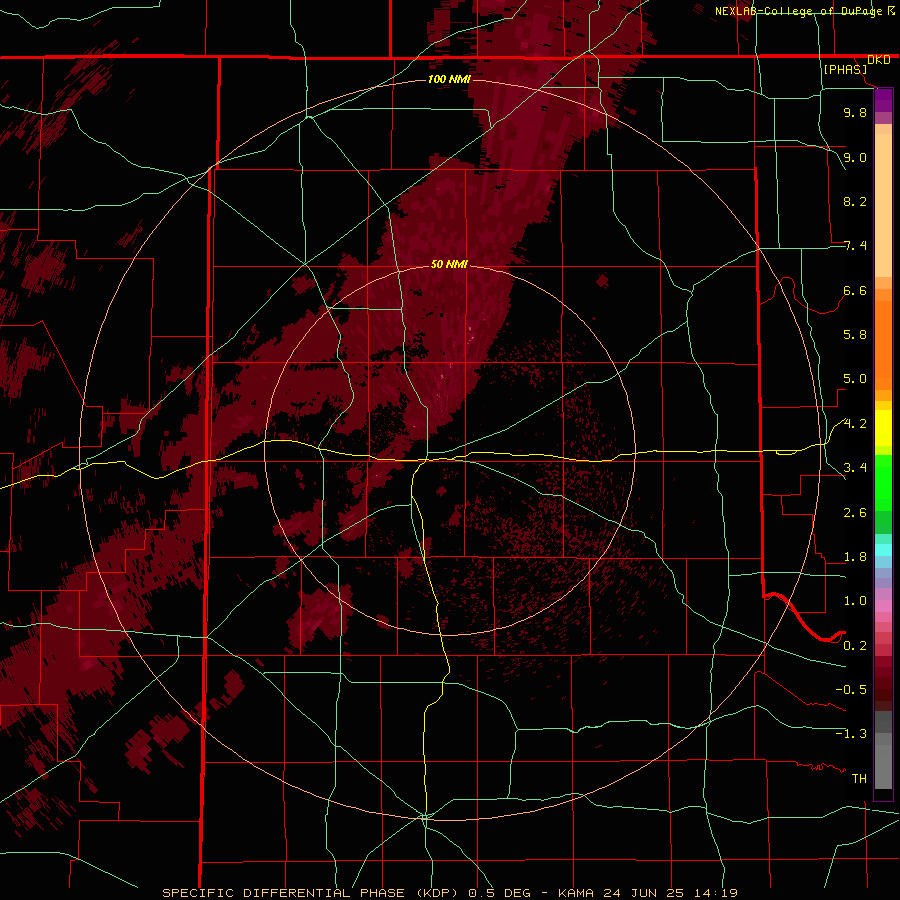Click the 3.4 scale value

click(855, 468)
